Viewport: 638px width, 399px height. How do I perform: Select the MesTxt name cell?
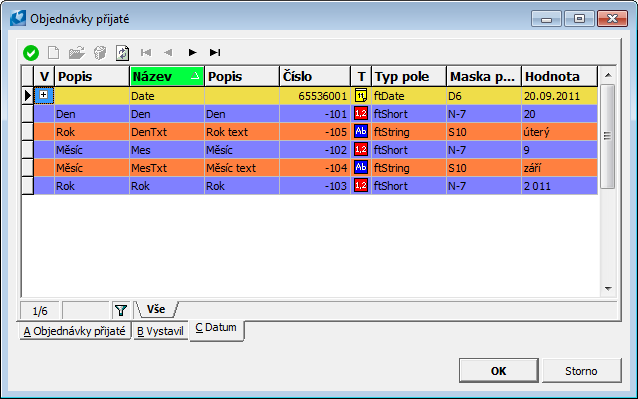coord(167,168)
